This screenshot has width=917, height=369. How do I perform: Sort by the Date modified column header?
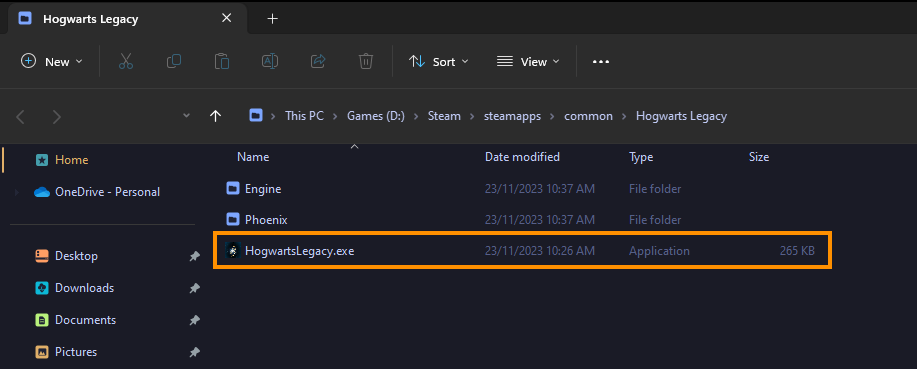(522, 157)
